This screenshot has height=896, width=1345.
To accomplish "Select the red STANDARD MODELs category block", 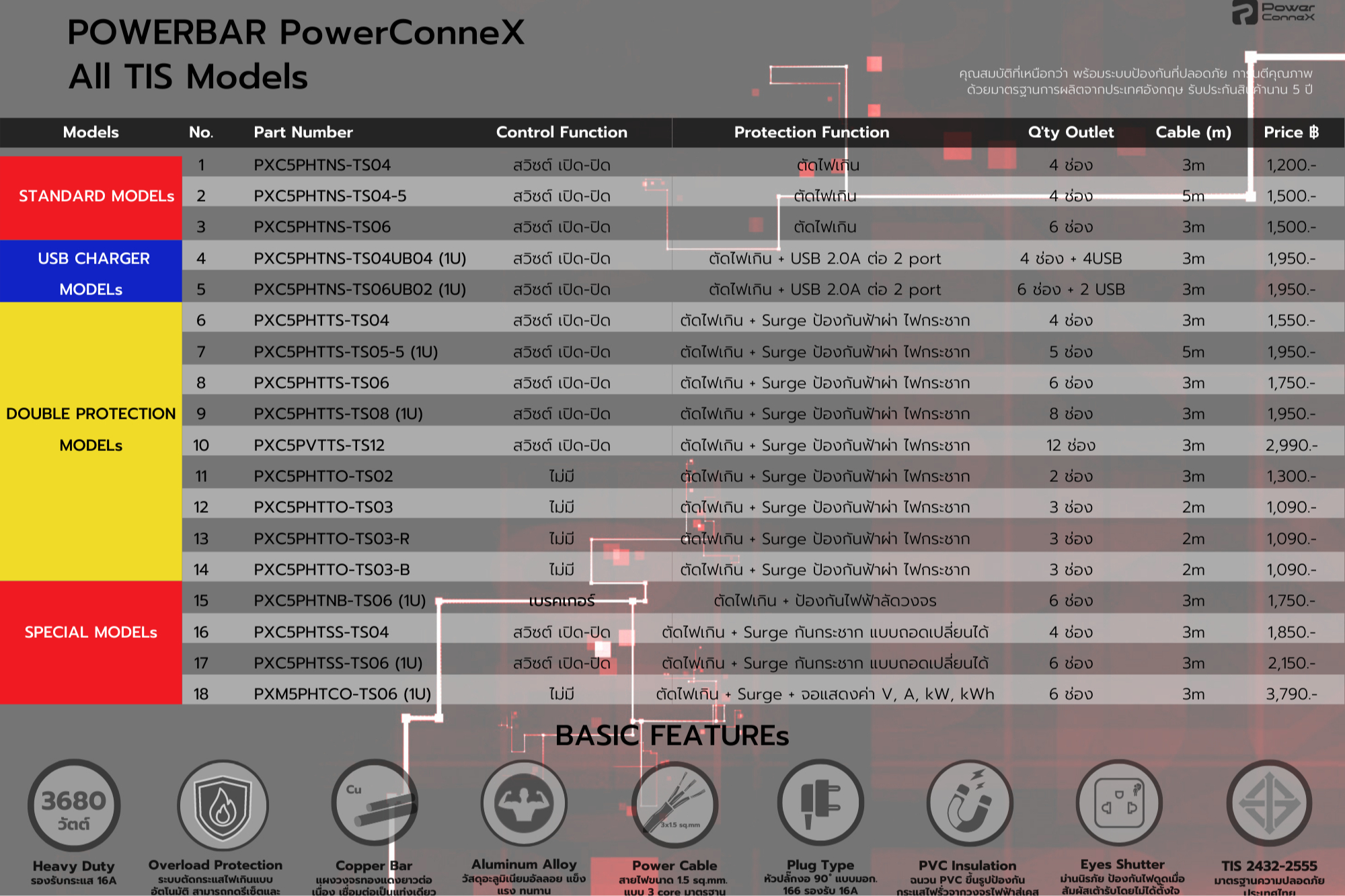I will click(91, 196).
